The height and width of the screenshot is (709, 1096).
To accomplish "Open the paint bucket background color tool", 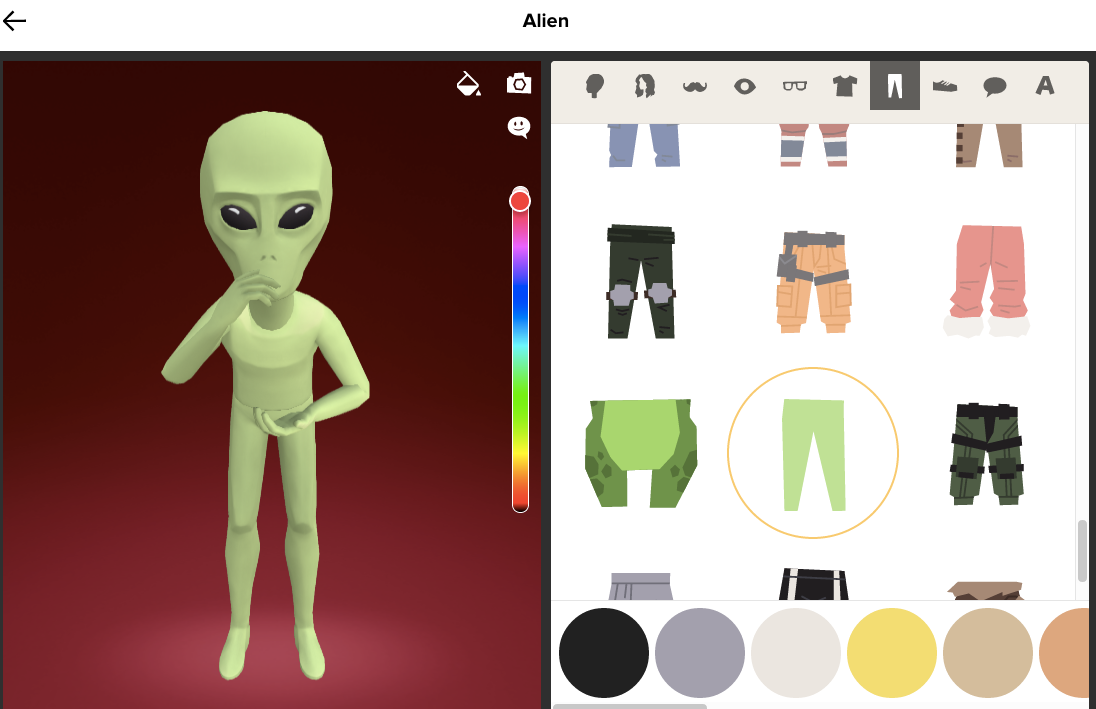I will [468, 84].
